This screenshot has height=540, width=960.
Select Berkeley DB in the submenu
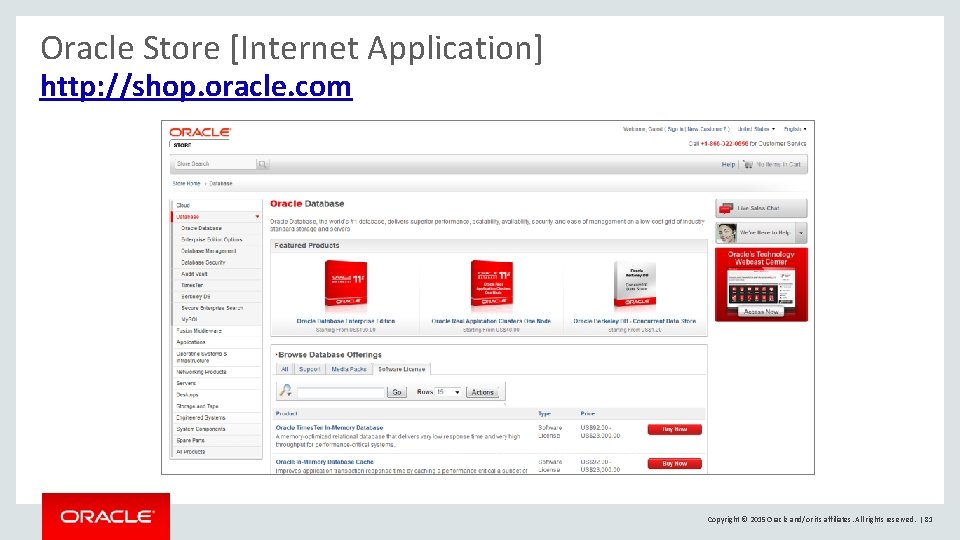point(195,296)
